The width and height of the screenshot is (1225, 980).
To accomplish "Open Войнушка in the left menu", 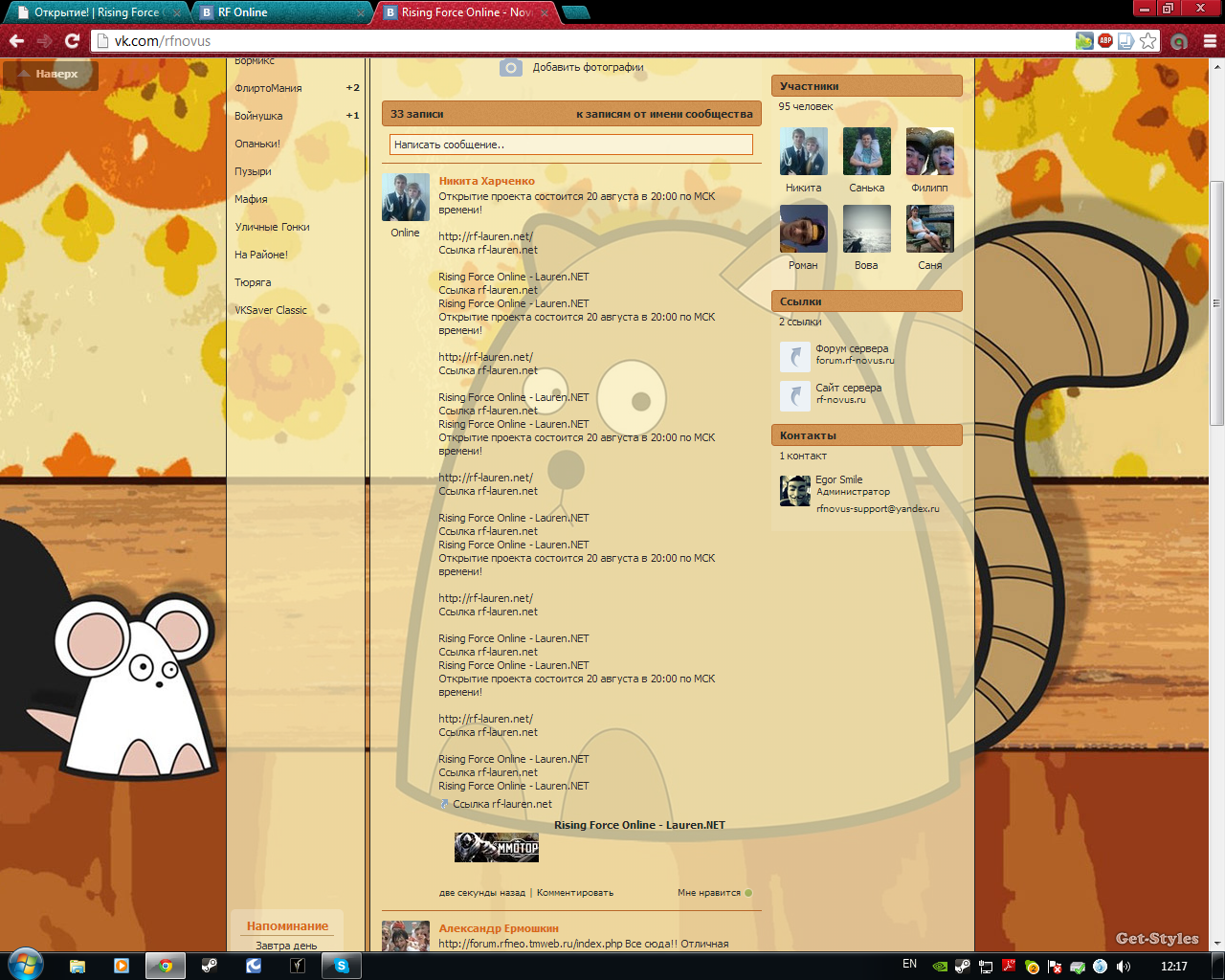I will 258,116.
